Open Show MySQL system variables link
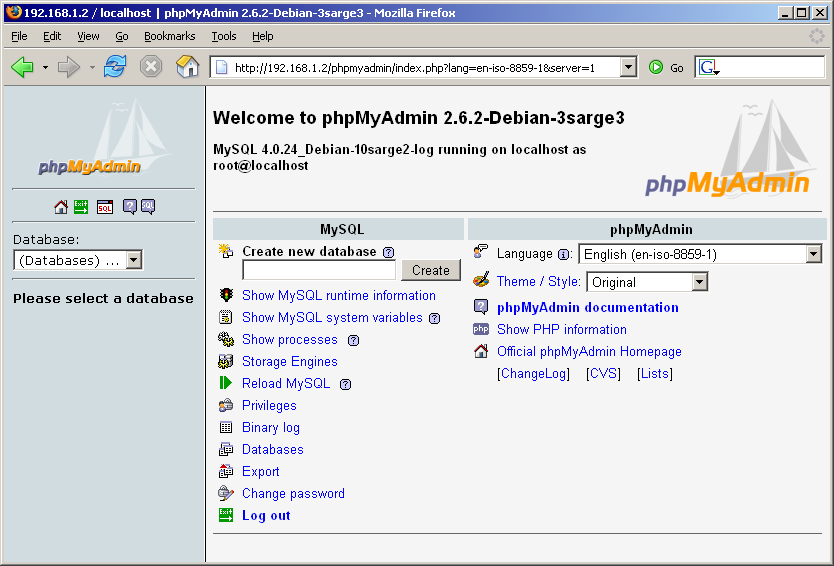Viewport: 834px width, 566px height. [332, 318]
